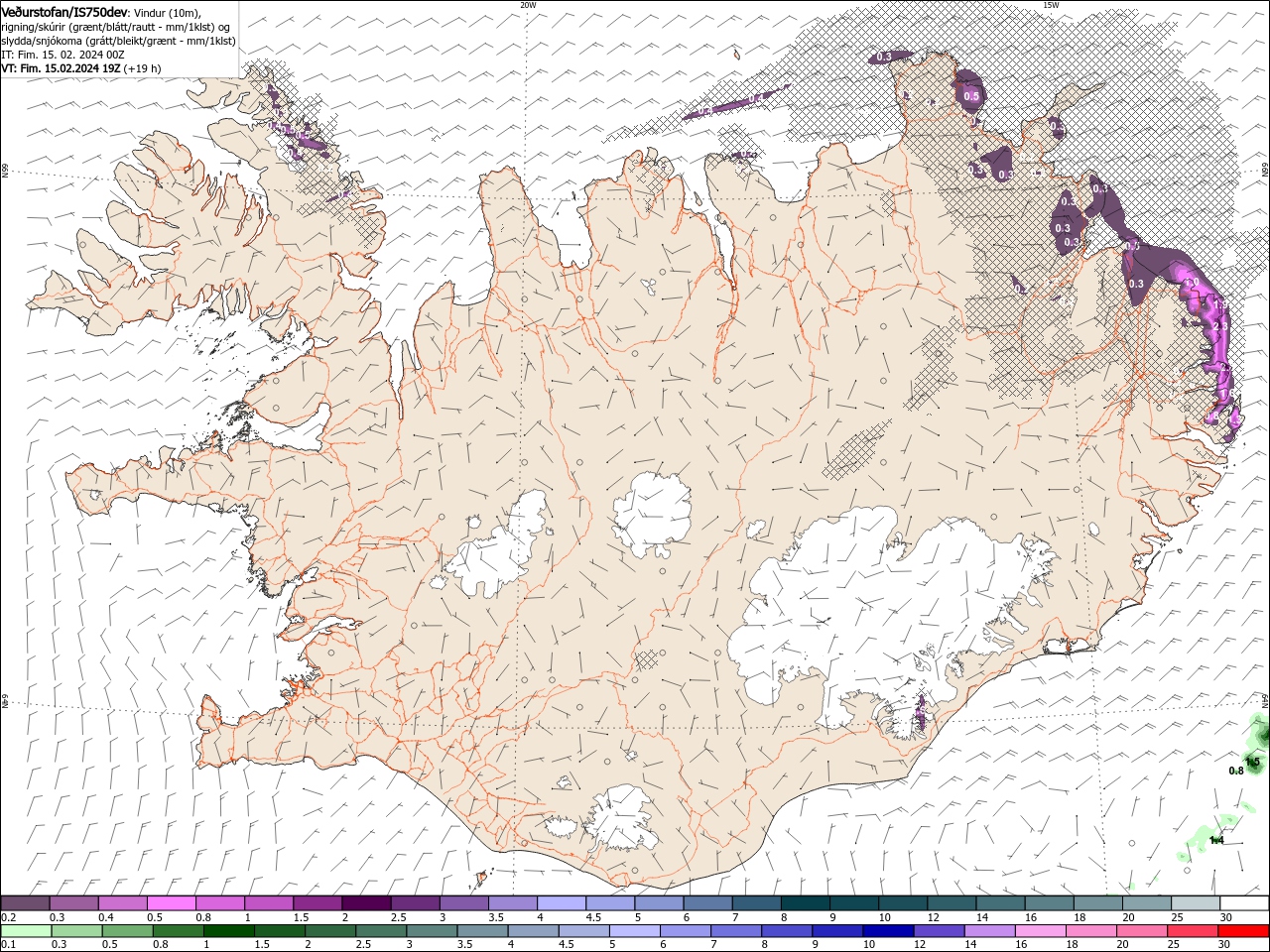Viewport: 1270px width, 952px height.
Task: Pick deep blue lower swatch above 10
Action: coord(889,931)
